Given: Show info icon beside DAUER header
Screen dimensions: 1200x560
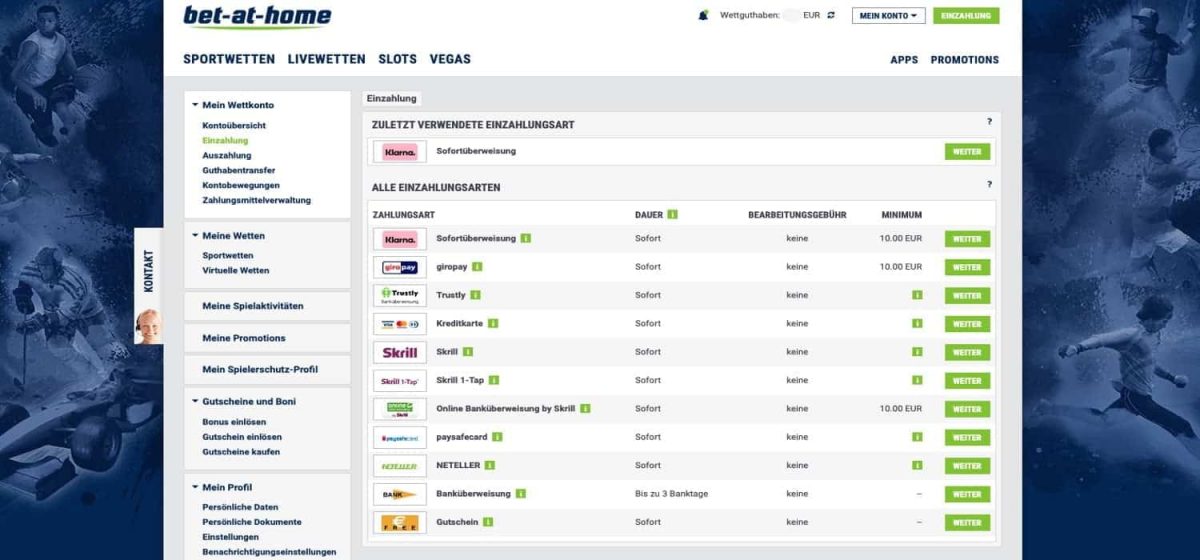Looking at the screenshot, I should pos(672,214).
